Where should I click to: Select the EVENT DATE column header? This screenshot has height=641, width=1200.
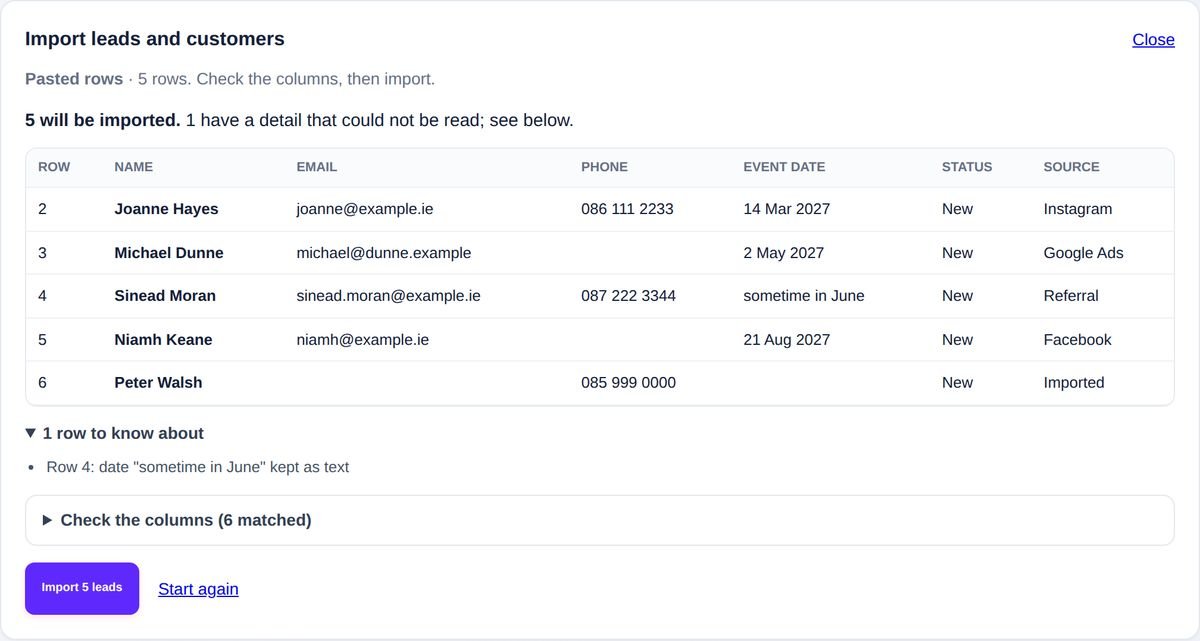pos(784,167)
